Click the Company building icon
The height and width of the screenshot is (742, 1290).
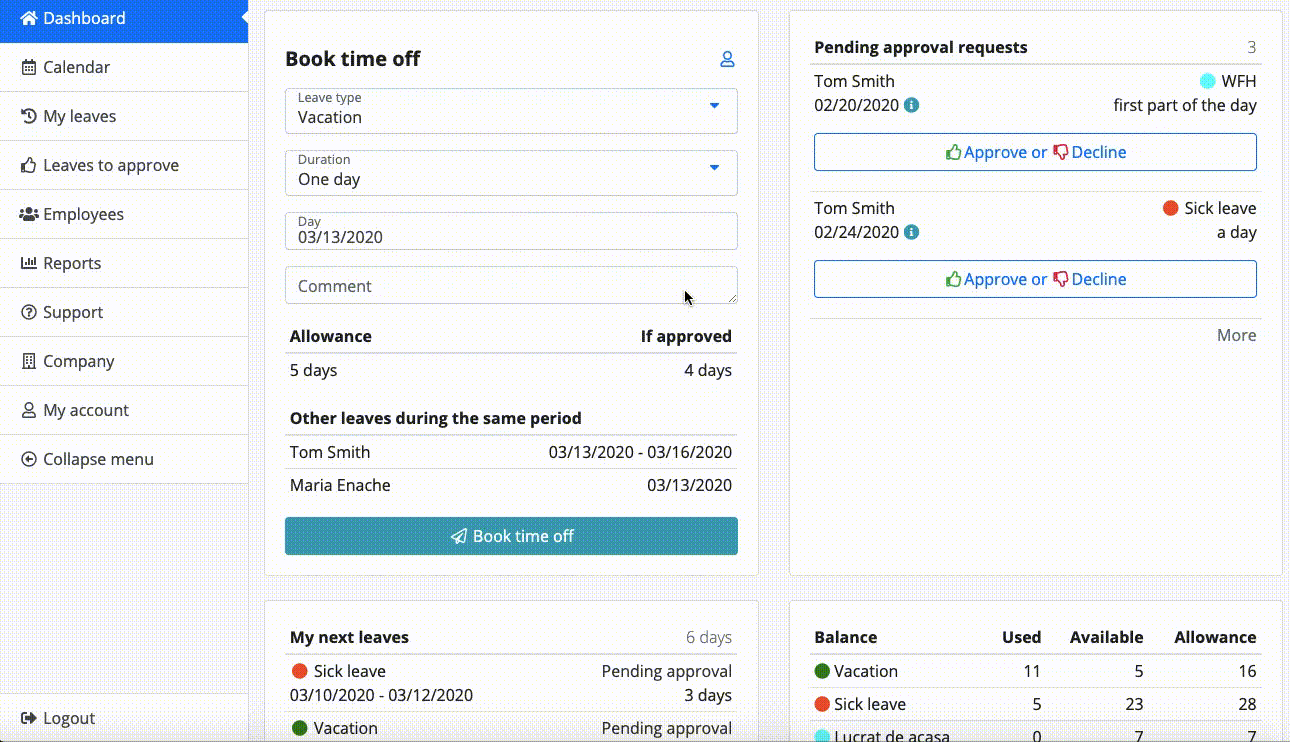click(28, 361)
